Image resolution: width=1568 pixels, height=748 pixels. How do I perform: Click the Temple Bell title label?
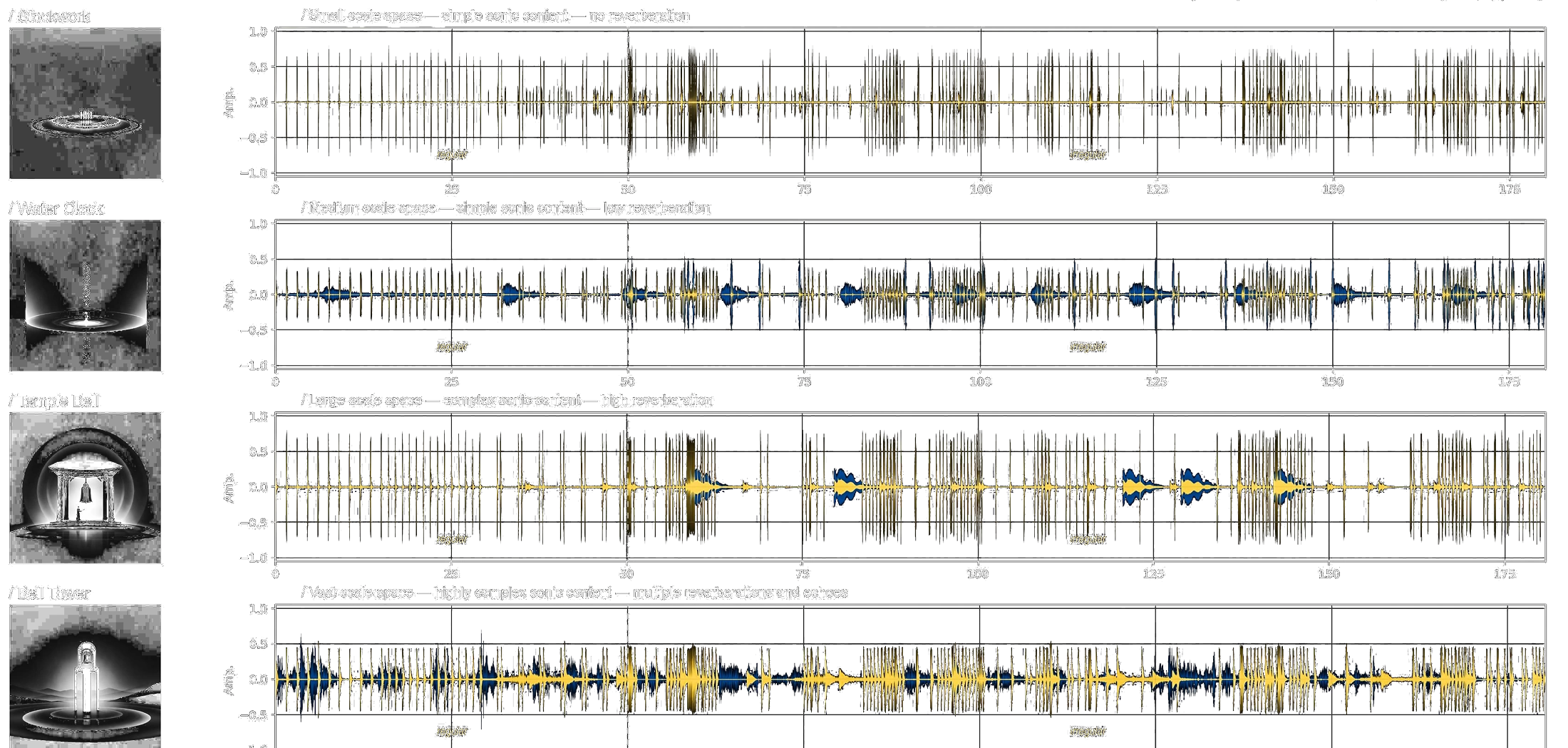point(54,401)
